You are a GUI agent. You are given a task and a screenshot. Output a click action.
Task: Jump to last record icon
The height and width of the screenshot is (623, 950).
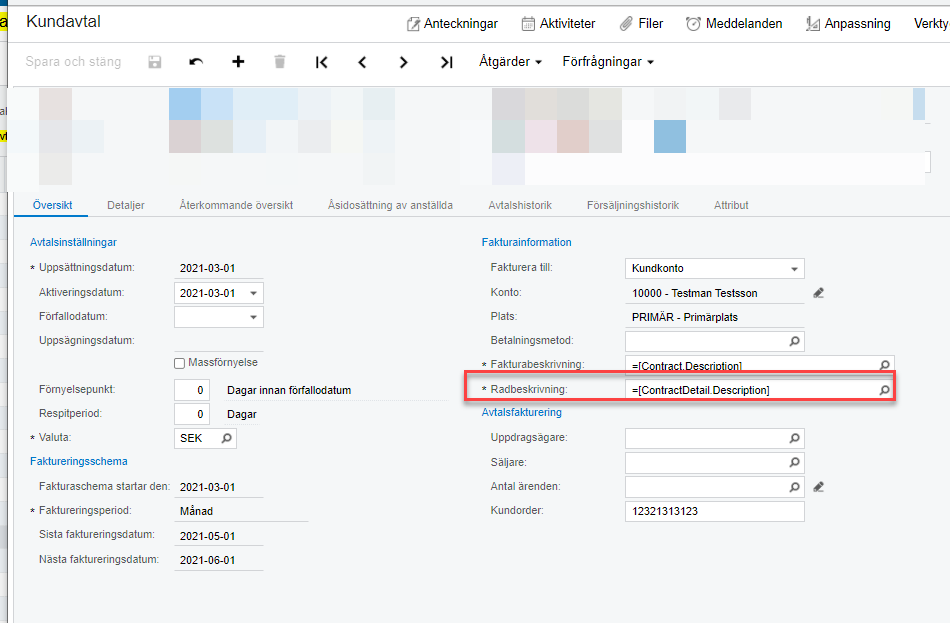pos(446,62)
